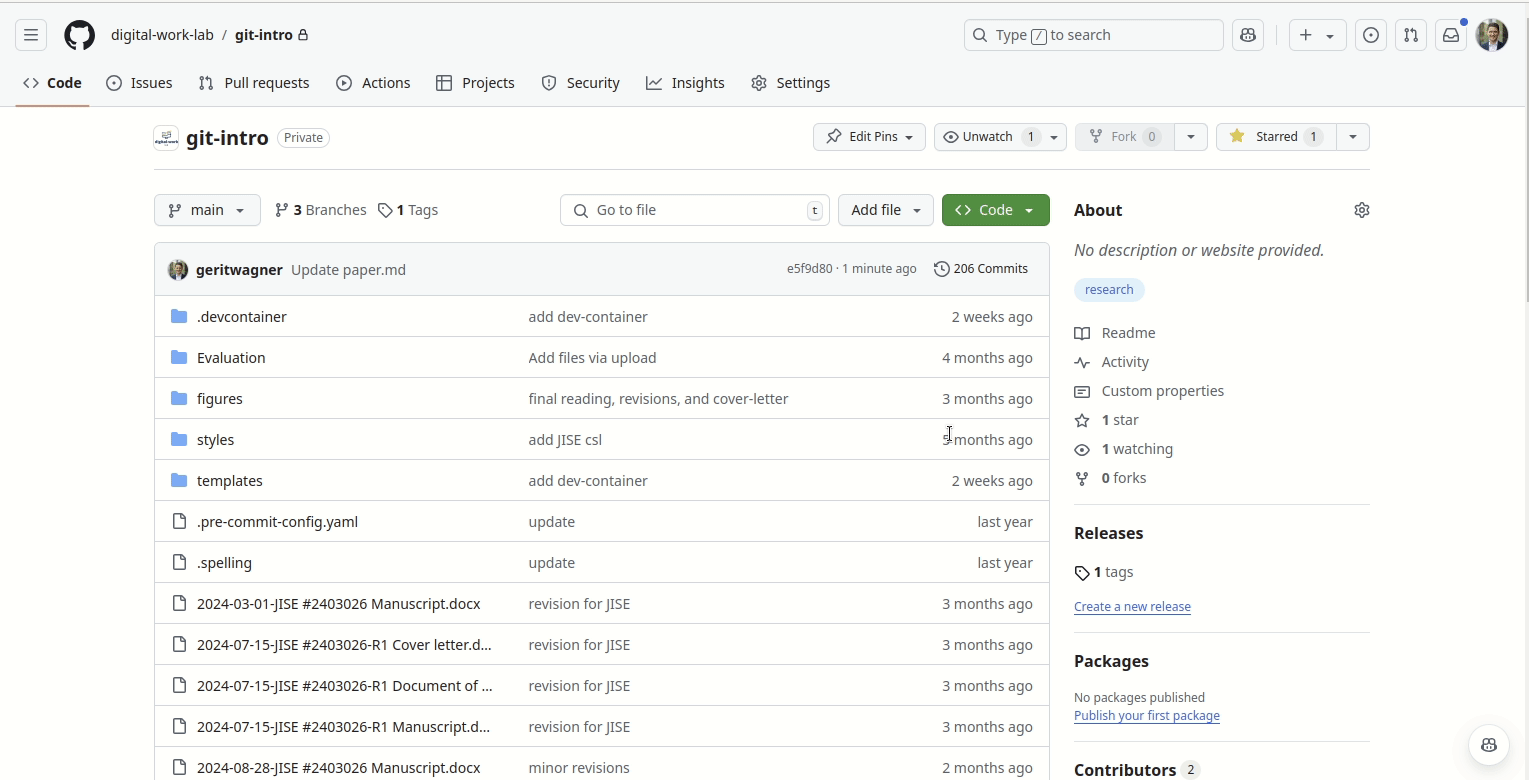The height and width of the screenshot is (780, 1529).
Task: Click the styles folder icon
Action: (x=179, y=439)
